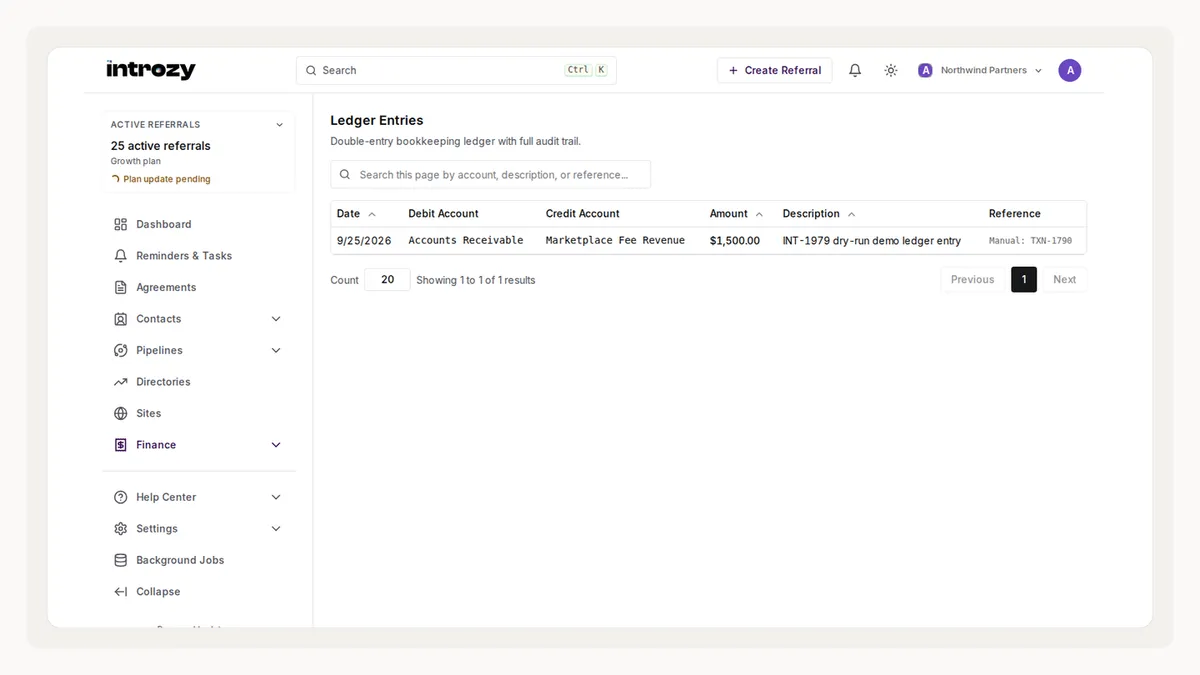This screenshot has width=1200, height=675.
Task: Click the Sites globe icon
Action: (x=121, y=413)
